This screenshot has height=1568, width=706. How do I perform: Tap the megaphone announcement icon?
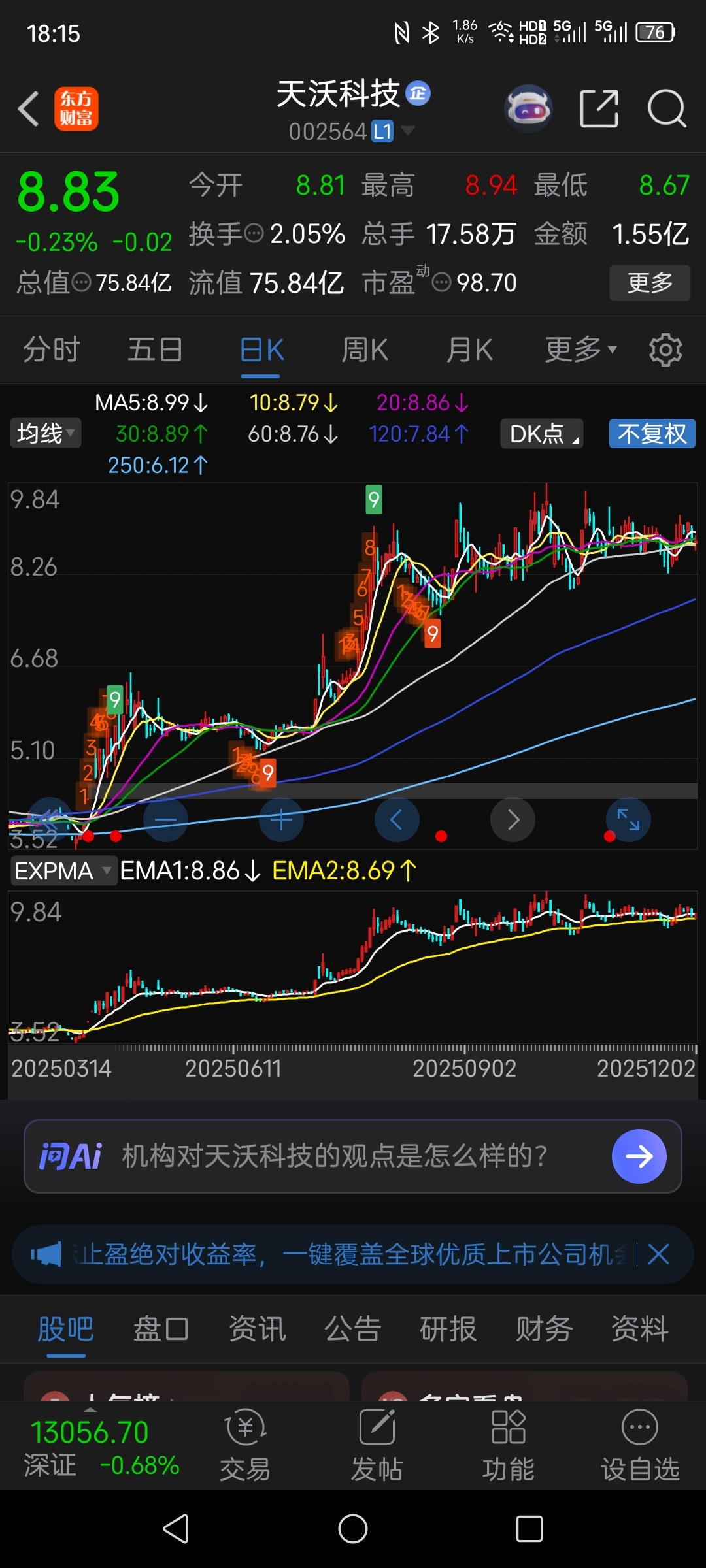click(x=46, y=1254)
